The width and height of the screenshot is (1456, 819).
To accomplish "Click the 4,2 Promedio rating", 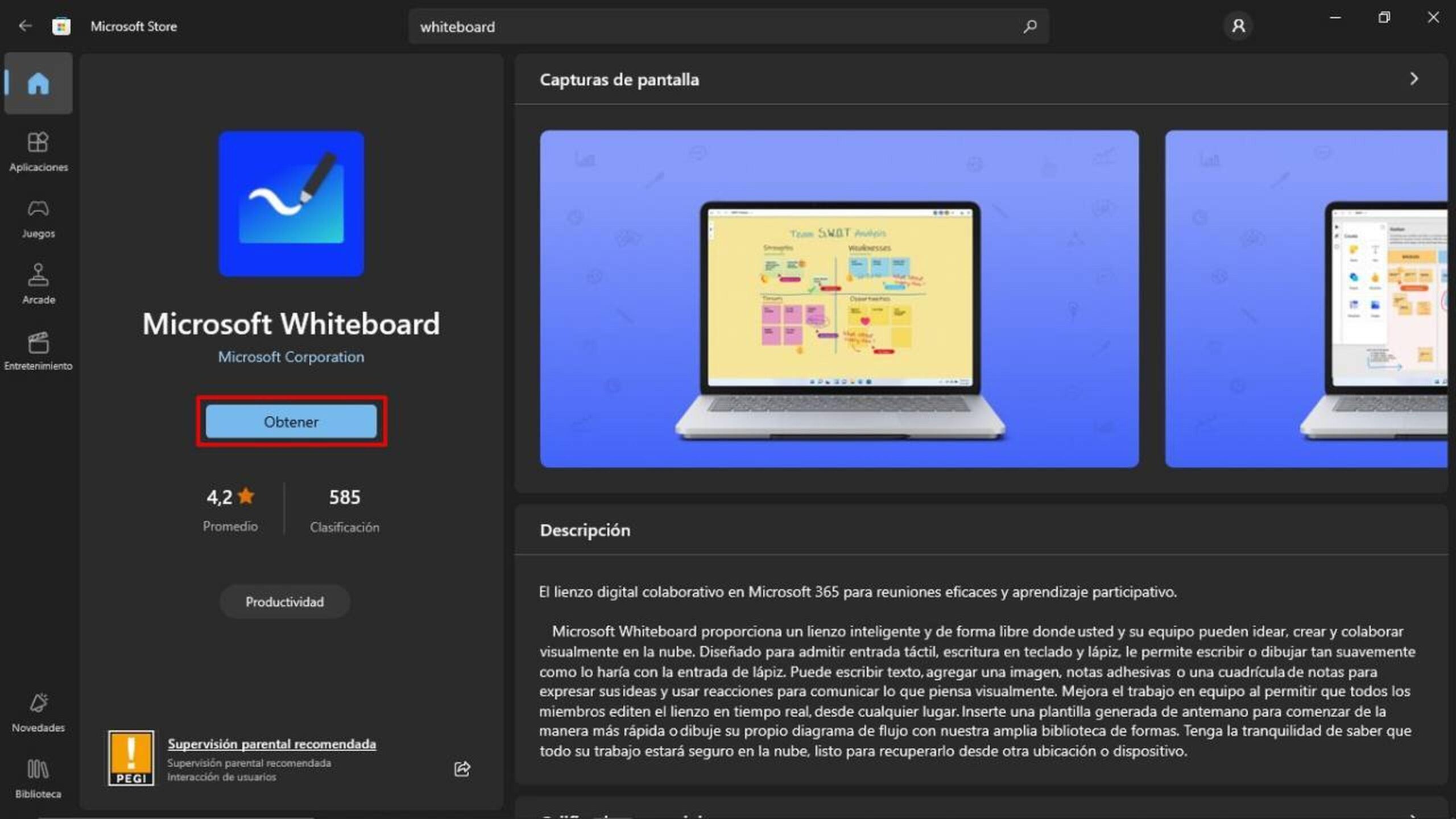I will [x=230, y=510].
